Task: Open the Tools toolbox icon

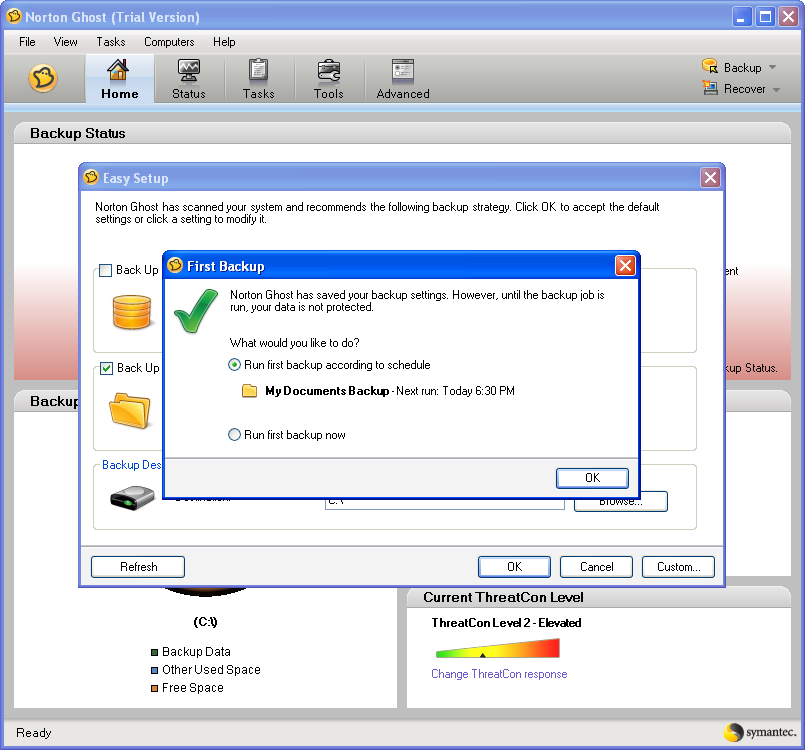Action: (329, 70)
